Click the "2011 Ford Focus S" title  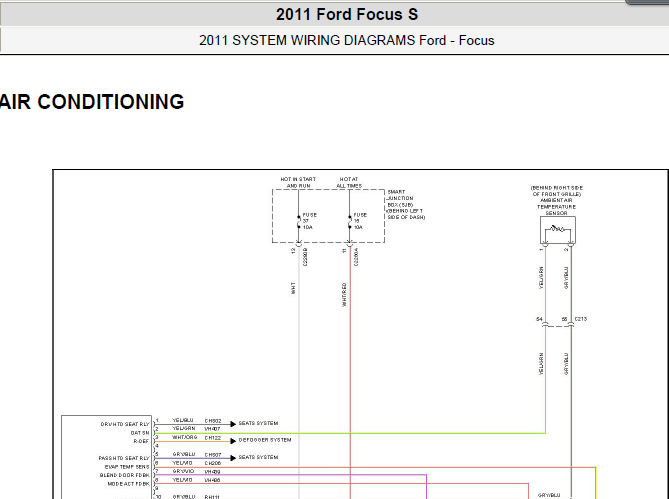(347, 15)
